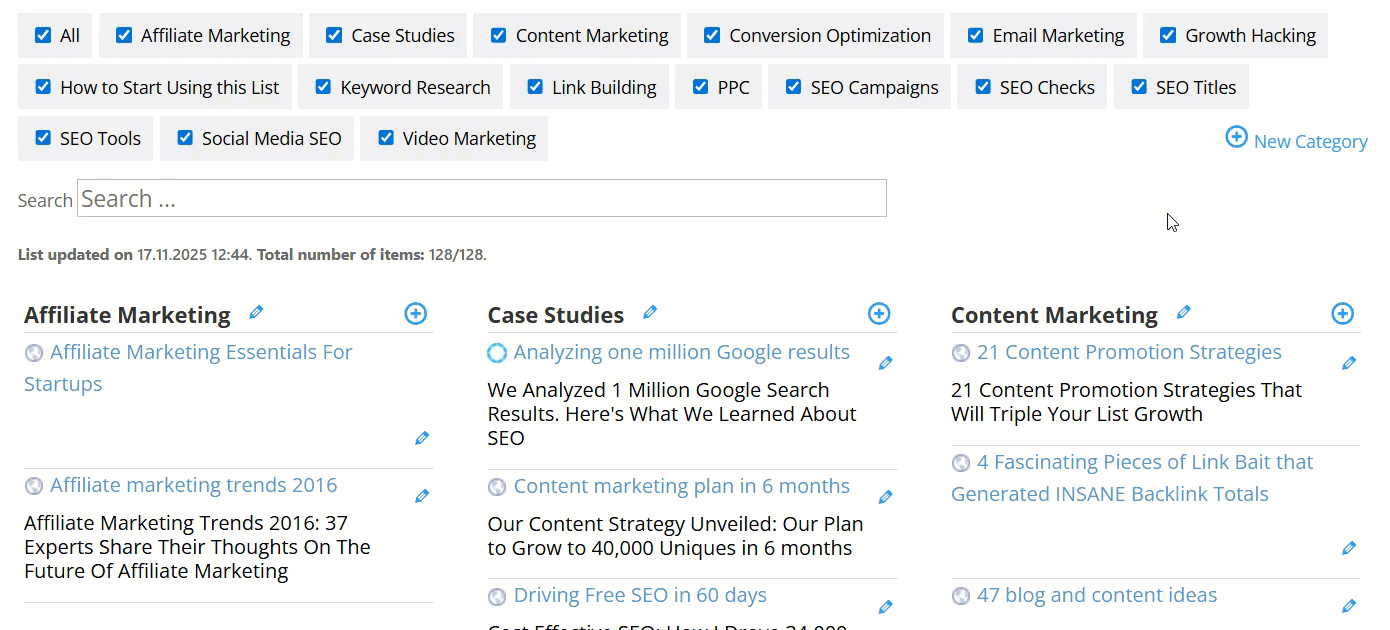Uncheck the All categories checkbox
Screen dimensions: 1390x630
click(42, 35)
